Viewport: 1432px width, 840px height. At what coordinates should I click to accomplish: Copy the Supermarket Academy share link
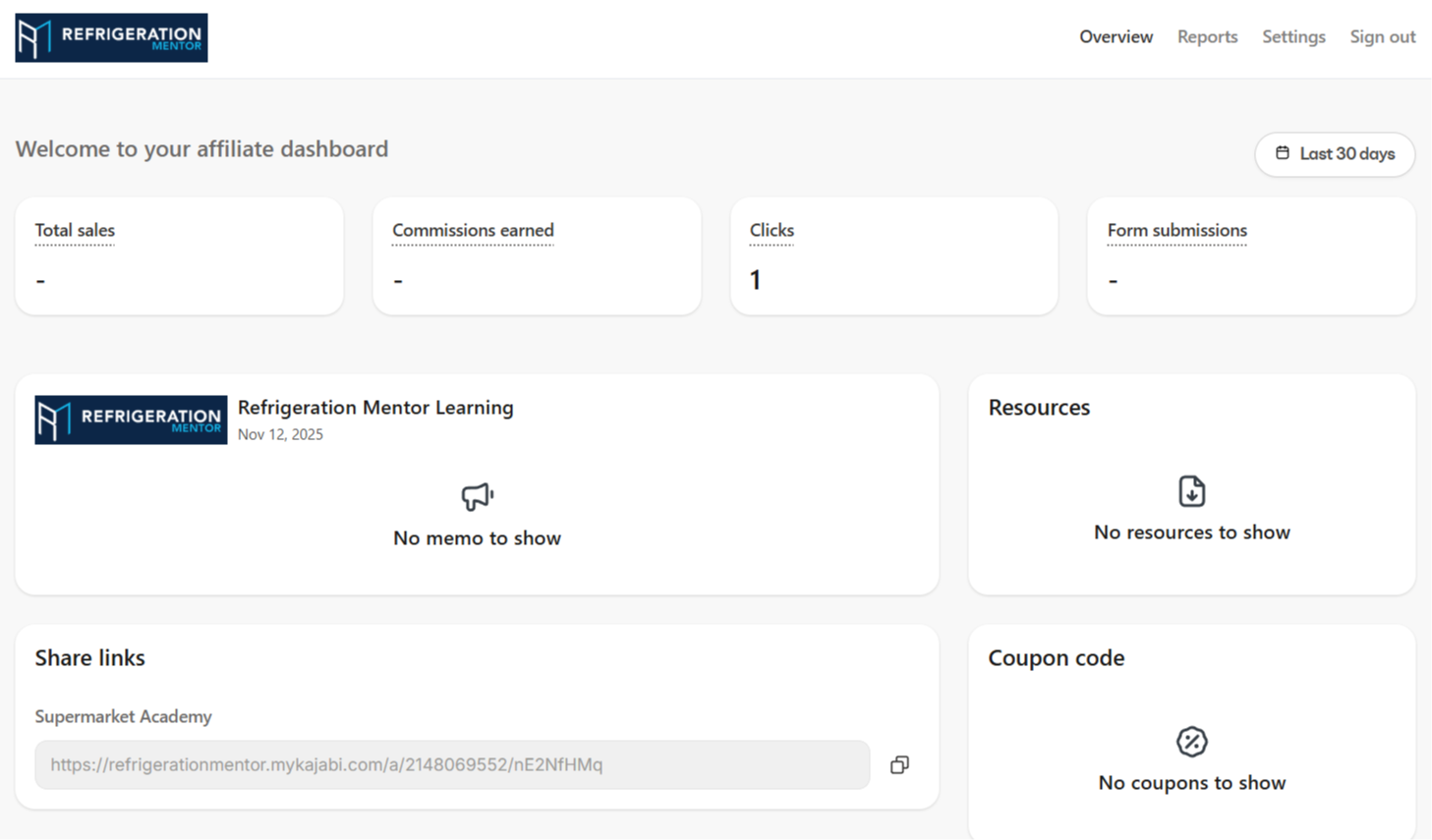(x=899, y=764)
